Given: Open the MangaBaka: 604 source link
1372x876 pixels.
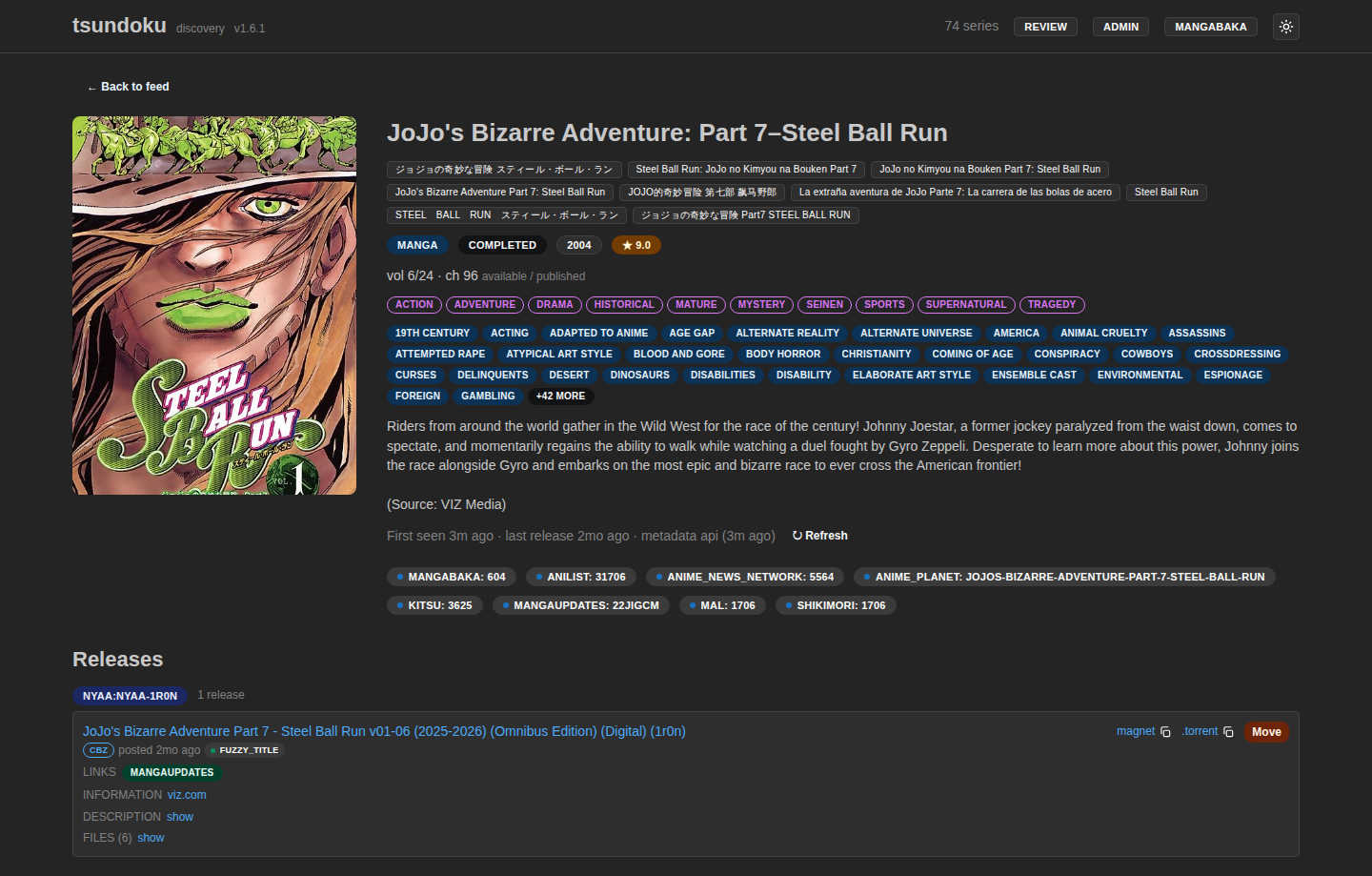Looking at the screenshot, I should 452,577.
